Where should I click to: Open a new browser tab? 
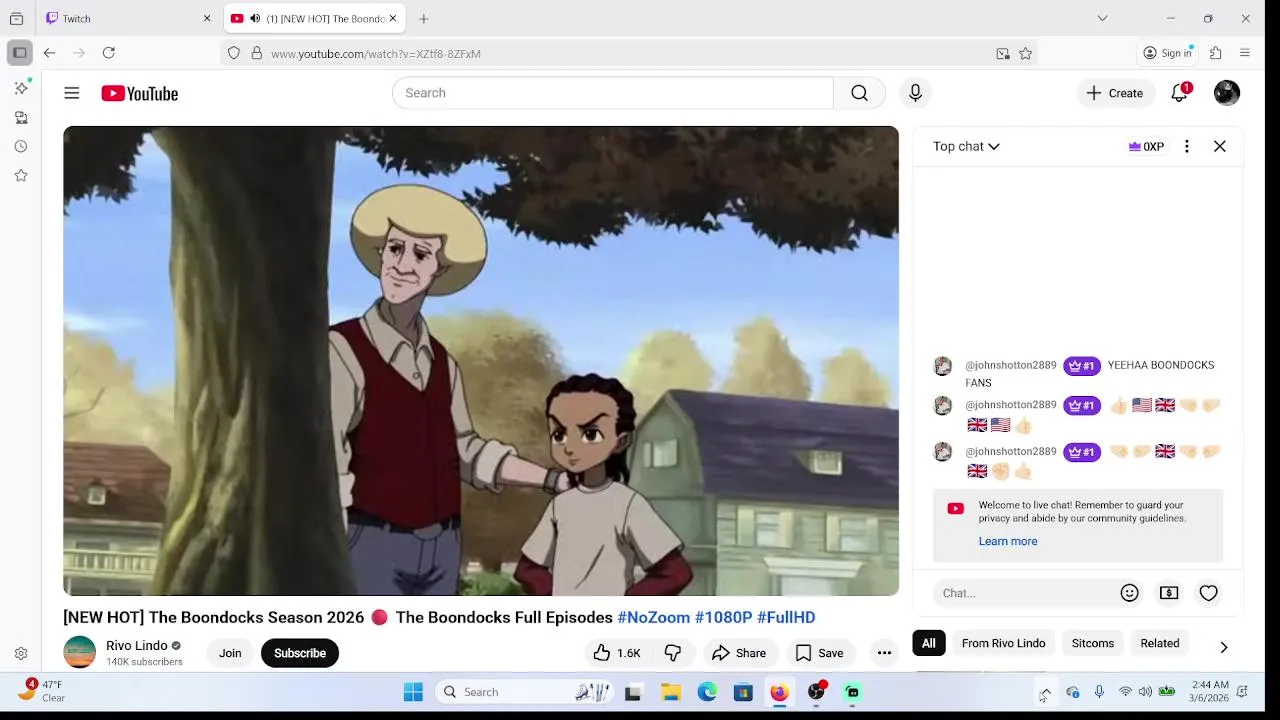click(x=424, y=18)
